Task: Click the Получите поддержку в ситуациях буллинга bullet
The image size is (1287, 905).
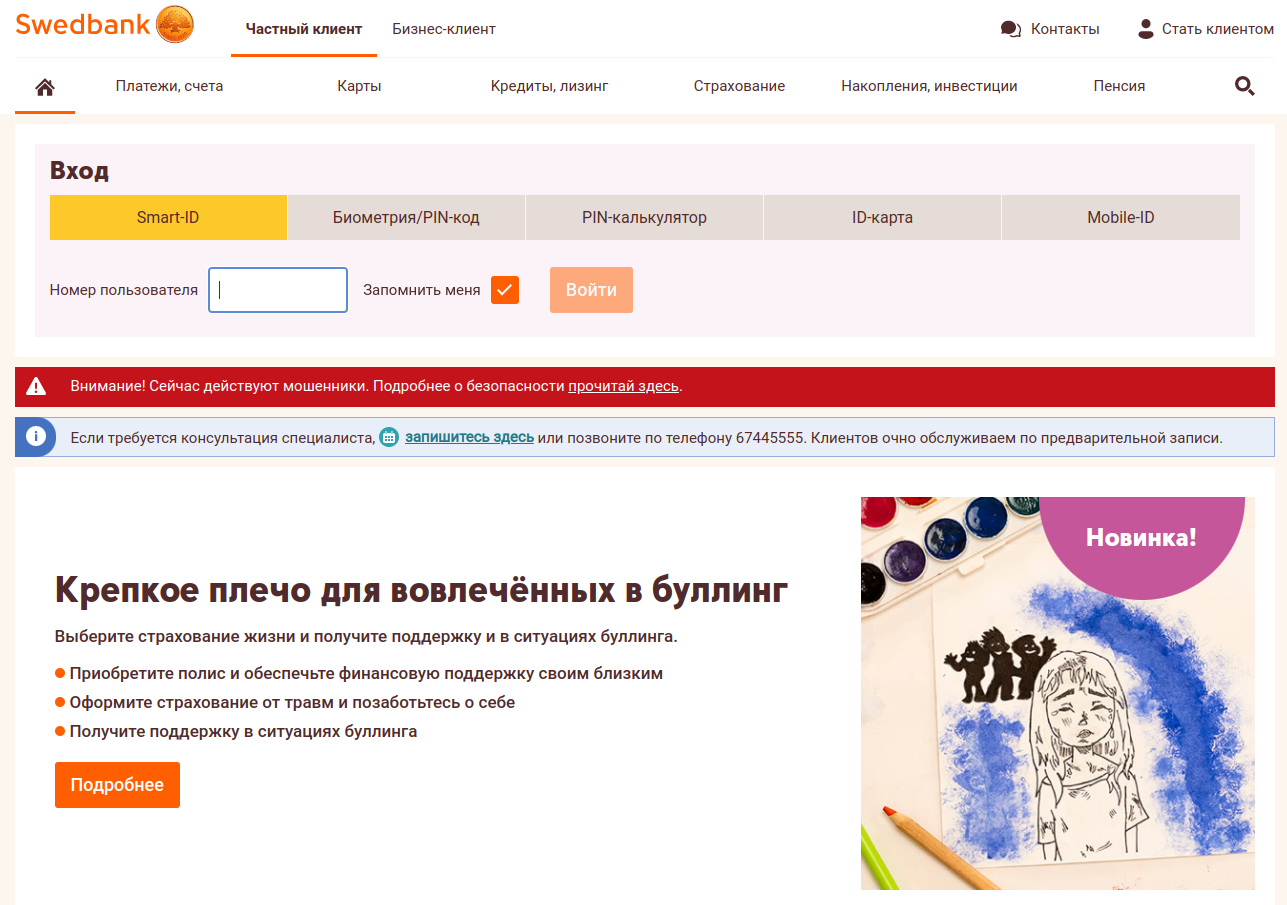Action: [243, 731]
